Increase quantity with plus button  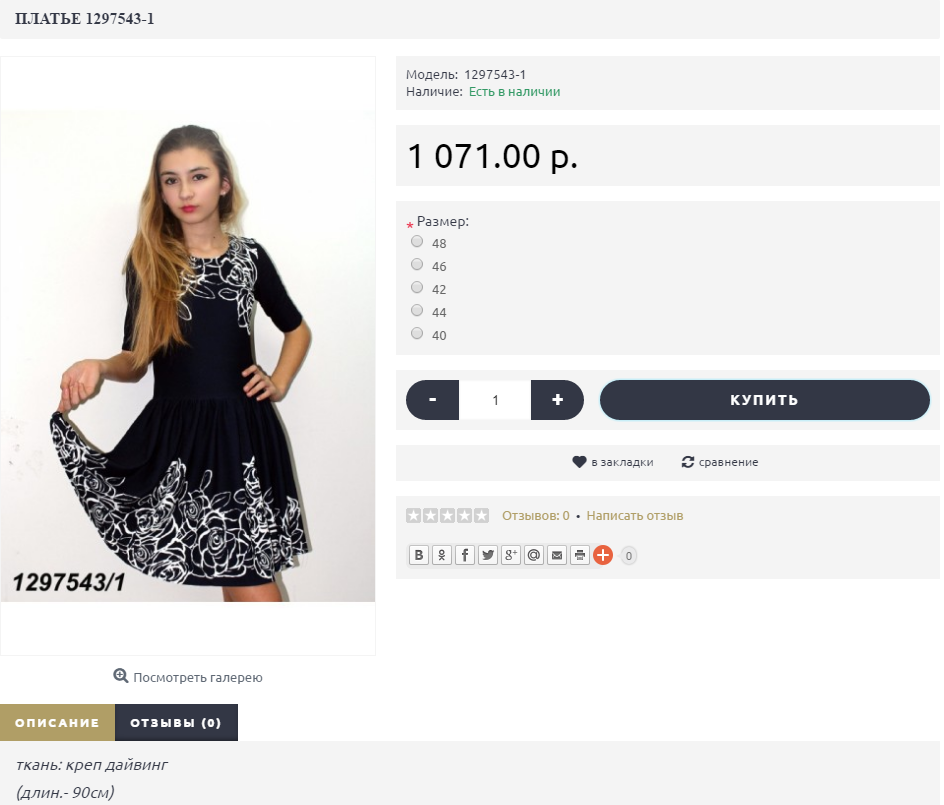[x=557, y=400]
